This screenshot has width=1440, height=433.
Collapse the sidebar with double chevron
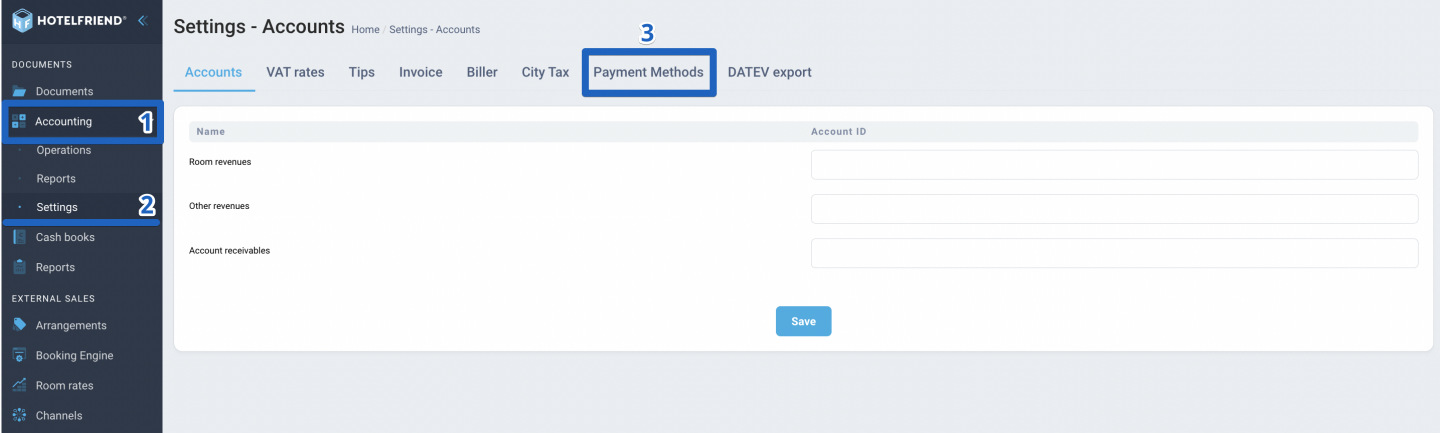tap(143, 20)
